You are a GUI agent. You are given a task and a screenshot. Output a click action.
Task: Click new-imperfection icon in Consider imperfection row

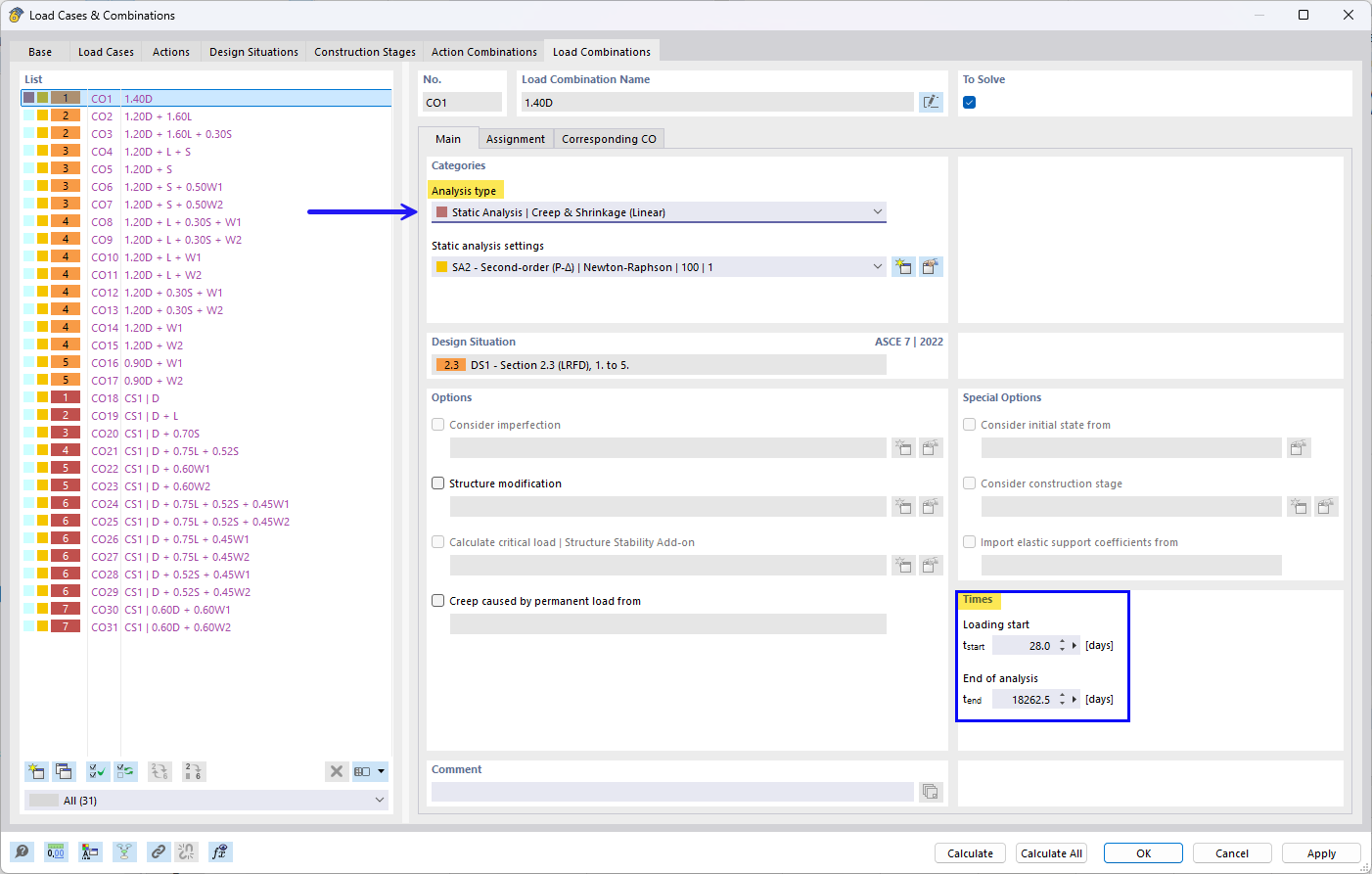pyautogui.click(x=903, y=447)
